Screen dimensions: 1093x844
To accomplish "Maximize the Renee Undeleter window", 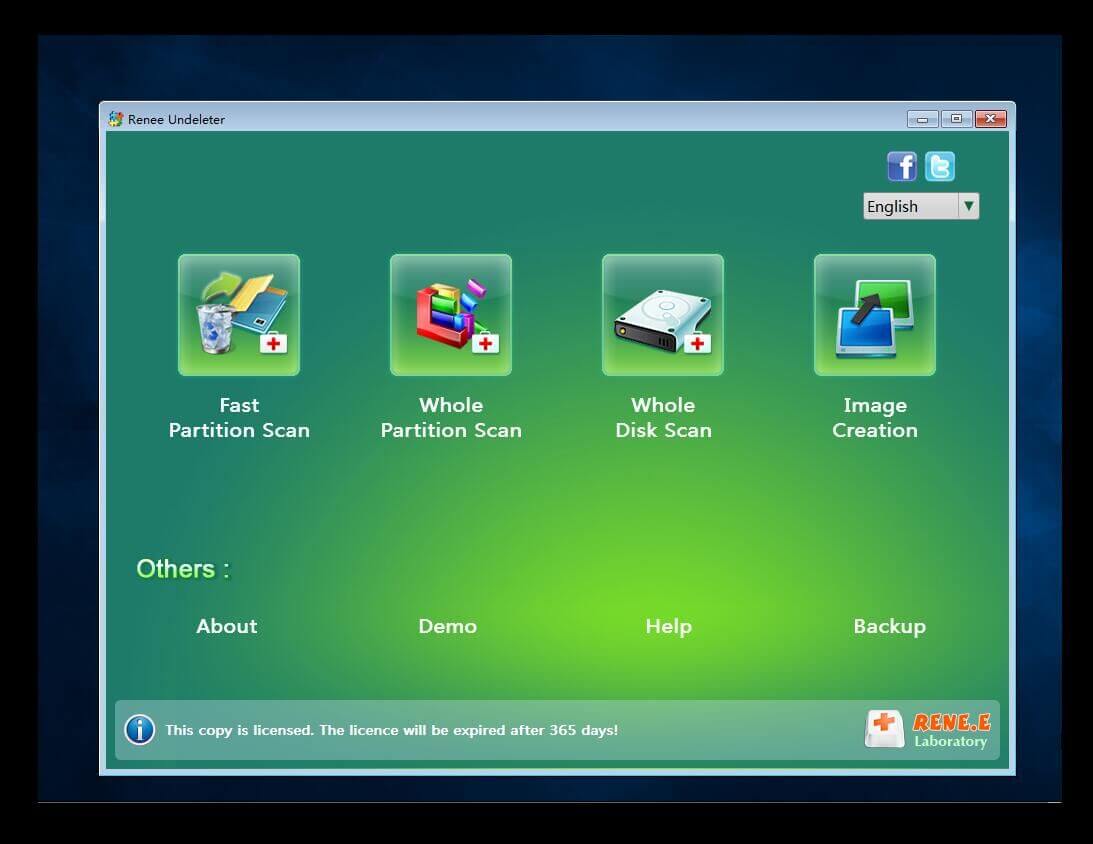I will [x=956, y=119].
